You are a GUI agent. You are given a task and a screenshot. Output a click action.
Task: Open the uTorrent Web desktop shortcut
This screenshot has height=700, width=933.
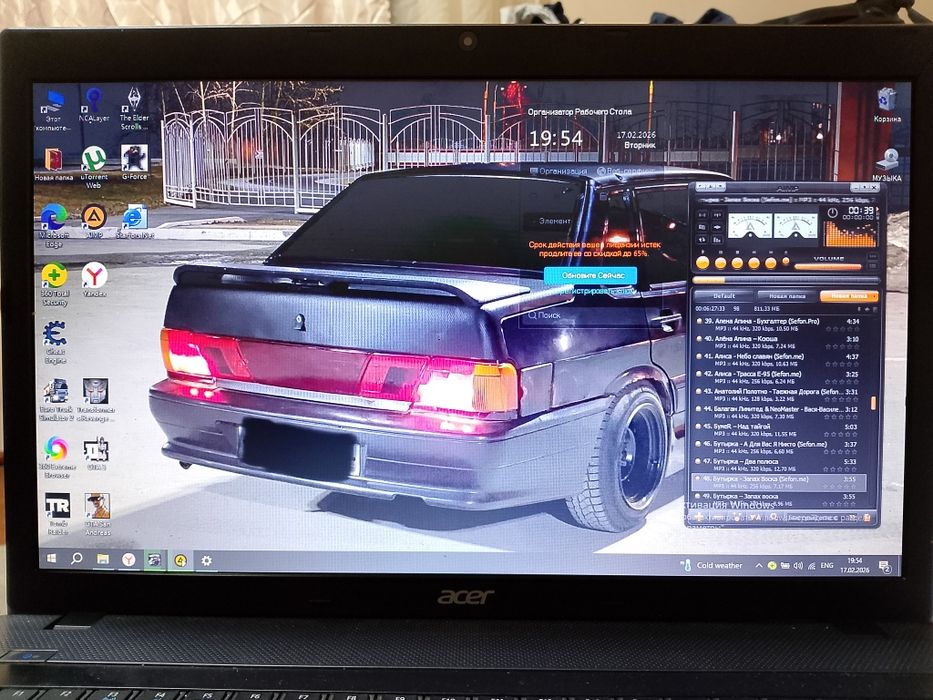(93, 167)
